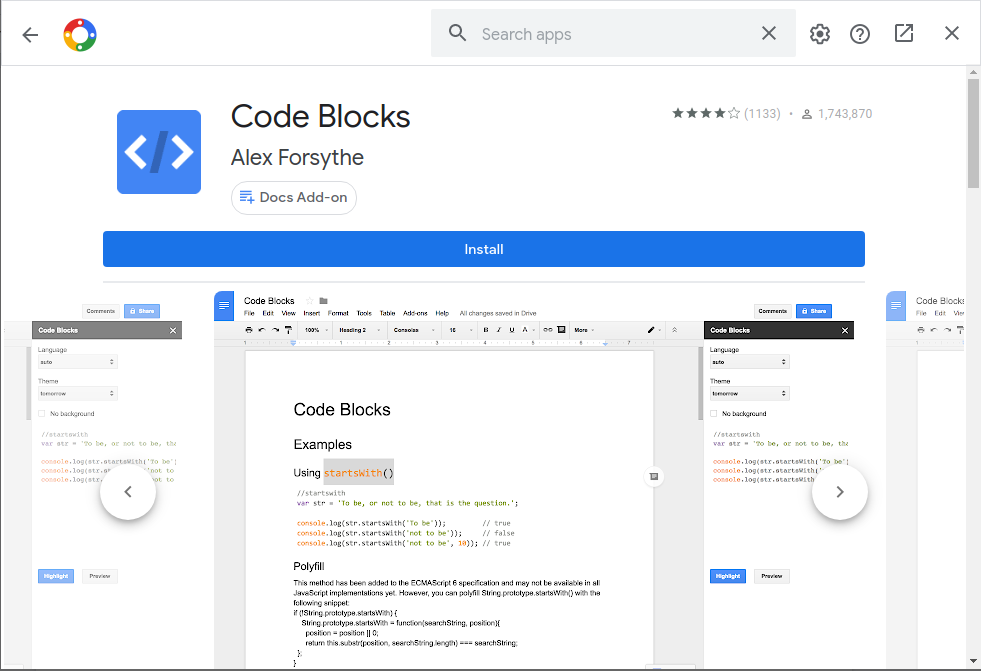Close the faded gray Code Blocks sidebar
The width and height of the screenshot is (981, 671).
point(173,330)
